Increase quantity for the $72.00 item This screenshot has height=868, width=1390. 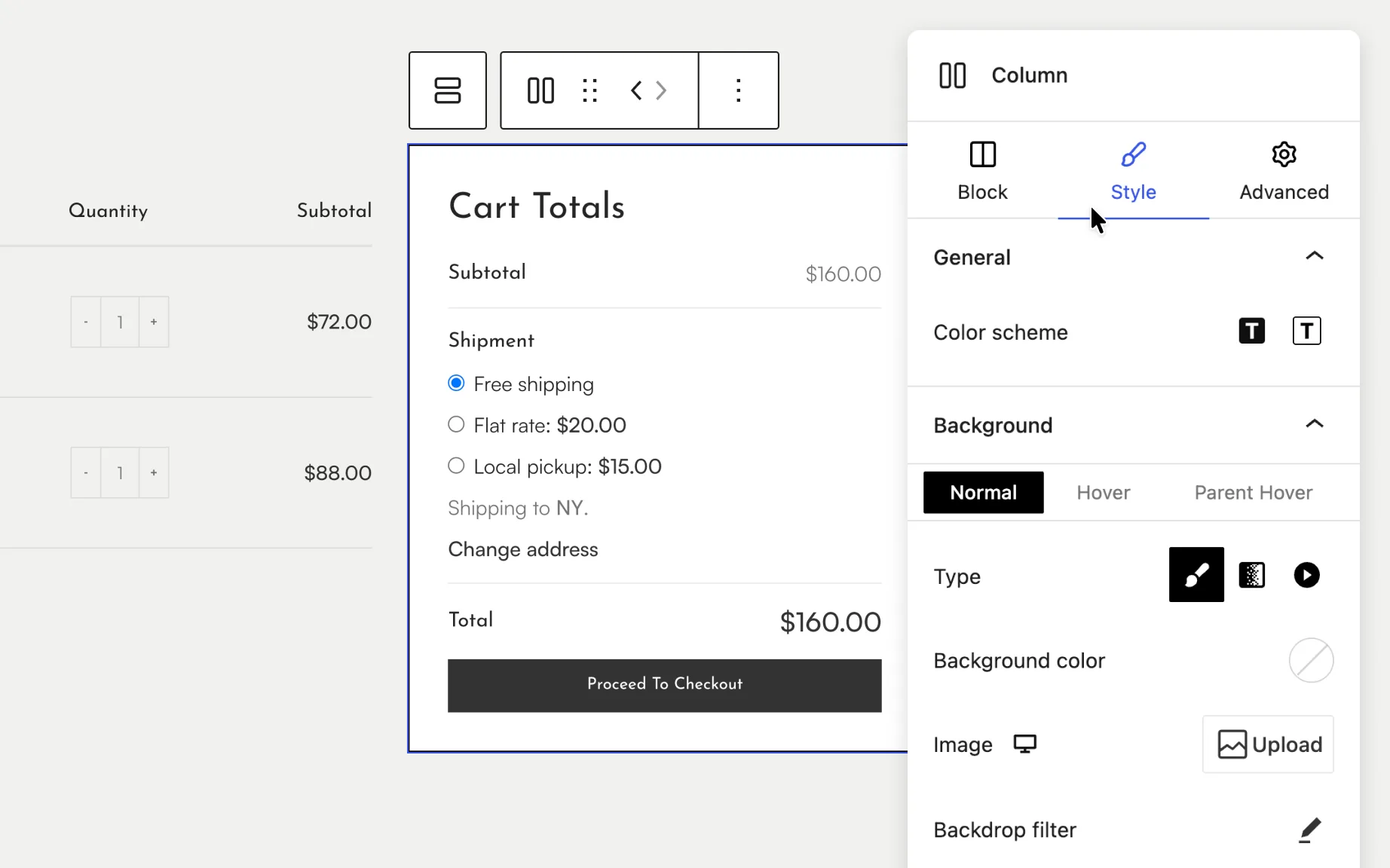pyautogui.click(x=154, y=322)
